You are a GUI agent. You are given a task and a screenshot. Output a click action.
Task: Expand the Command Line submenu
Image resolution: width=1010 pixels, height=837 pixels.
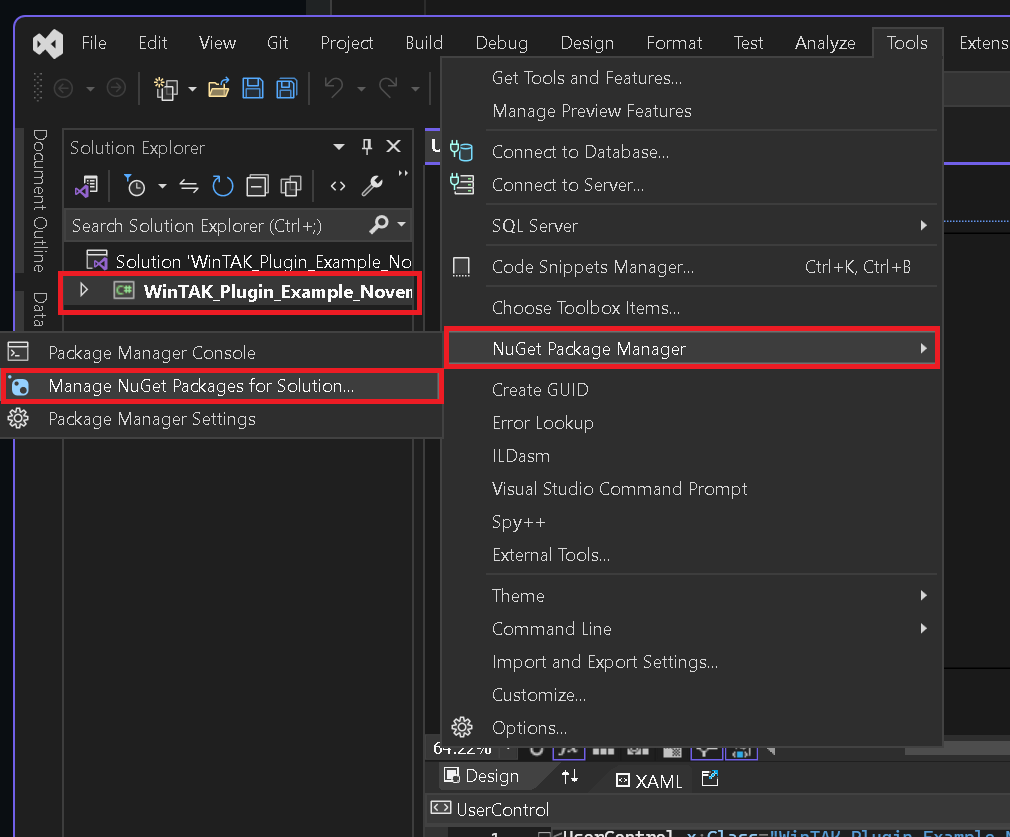pyautogui.click(x=924, y=628)
